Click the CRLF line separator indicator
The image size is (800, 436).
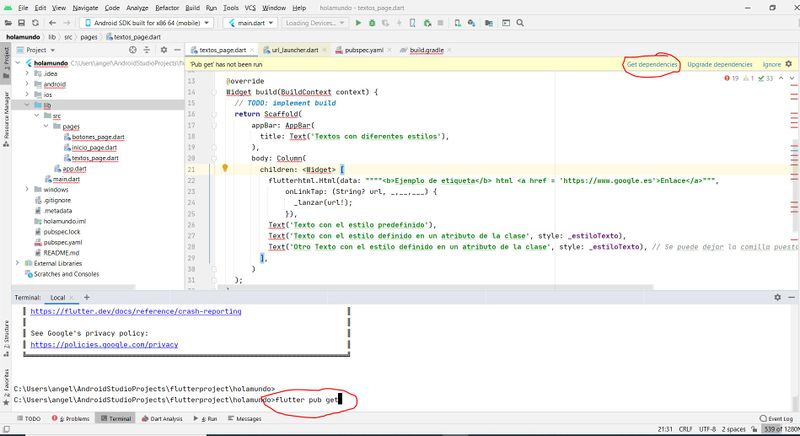click(685, 429)
